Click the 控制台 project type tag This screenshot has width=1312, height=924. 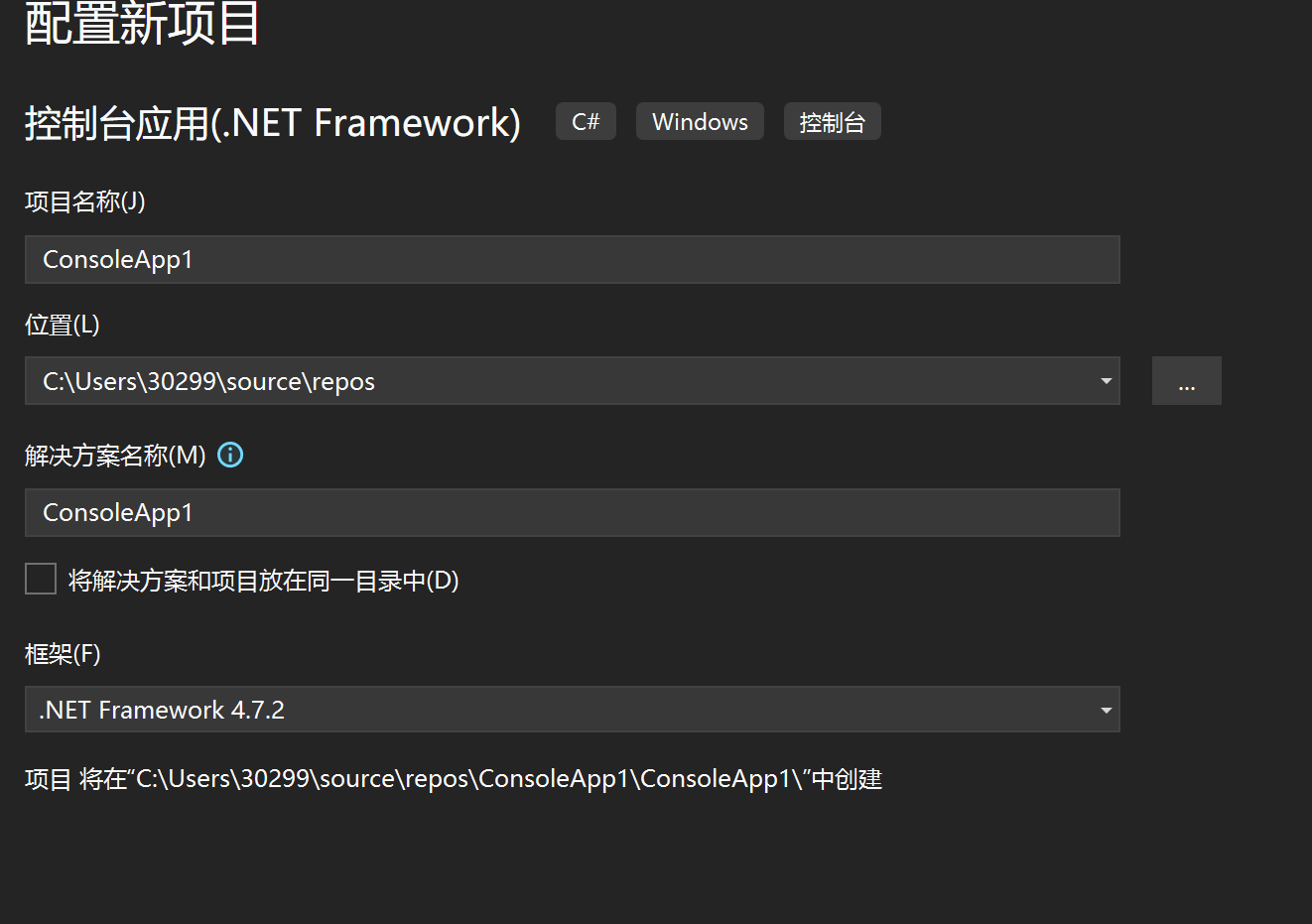point(833,122)
